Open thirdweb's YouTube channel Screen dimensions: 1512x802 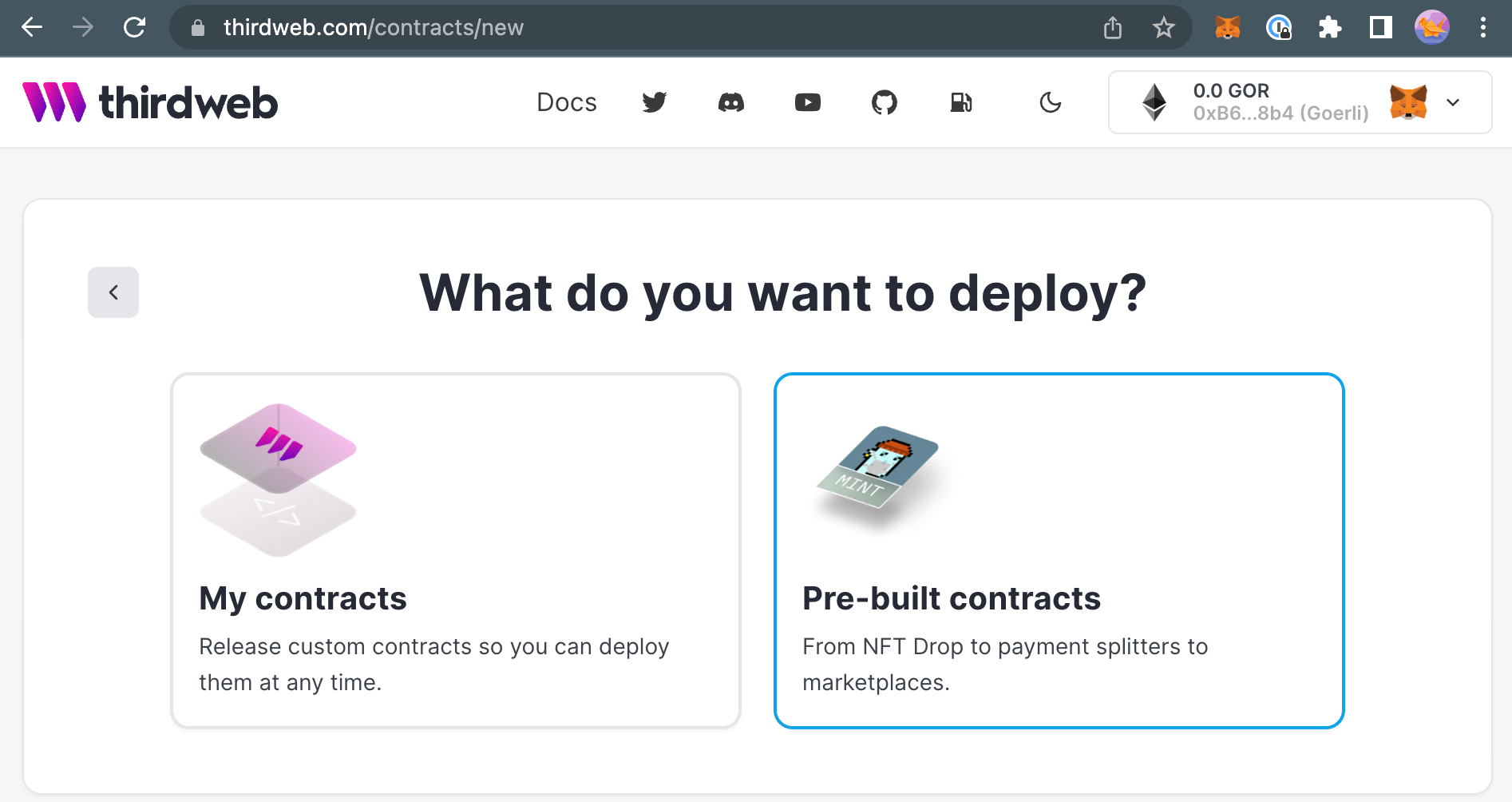808,102
